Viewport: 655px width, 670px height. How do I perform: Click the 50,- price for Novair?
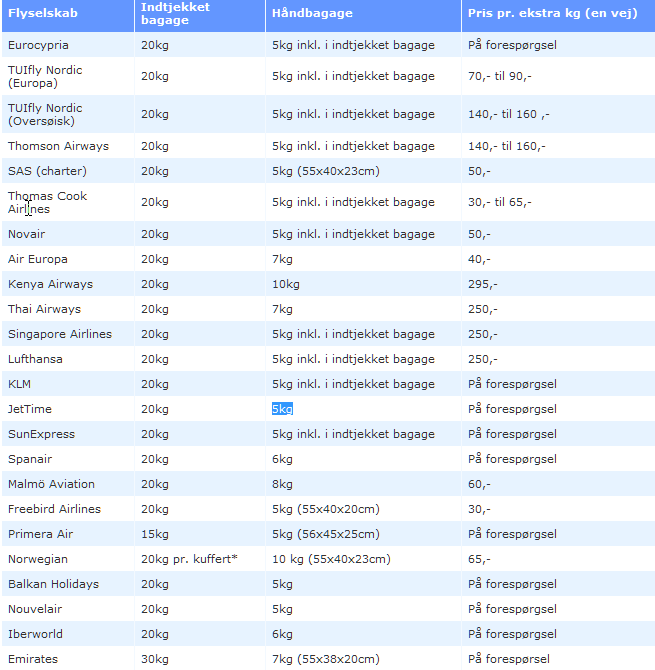coord(479,234)
